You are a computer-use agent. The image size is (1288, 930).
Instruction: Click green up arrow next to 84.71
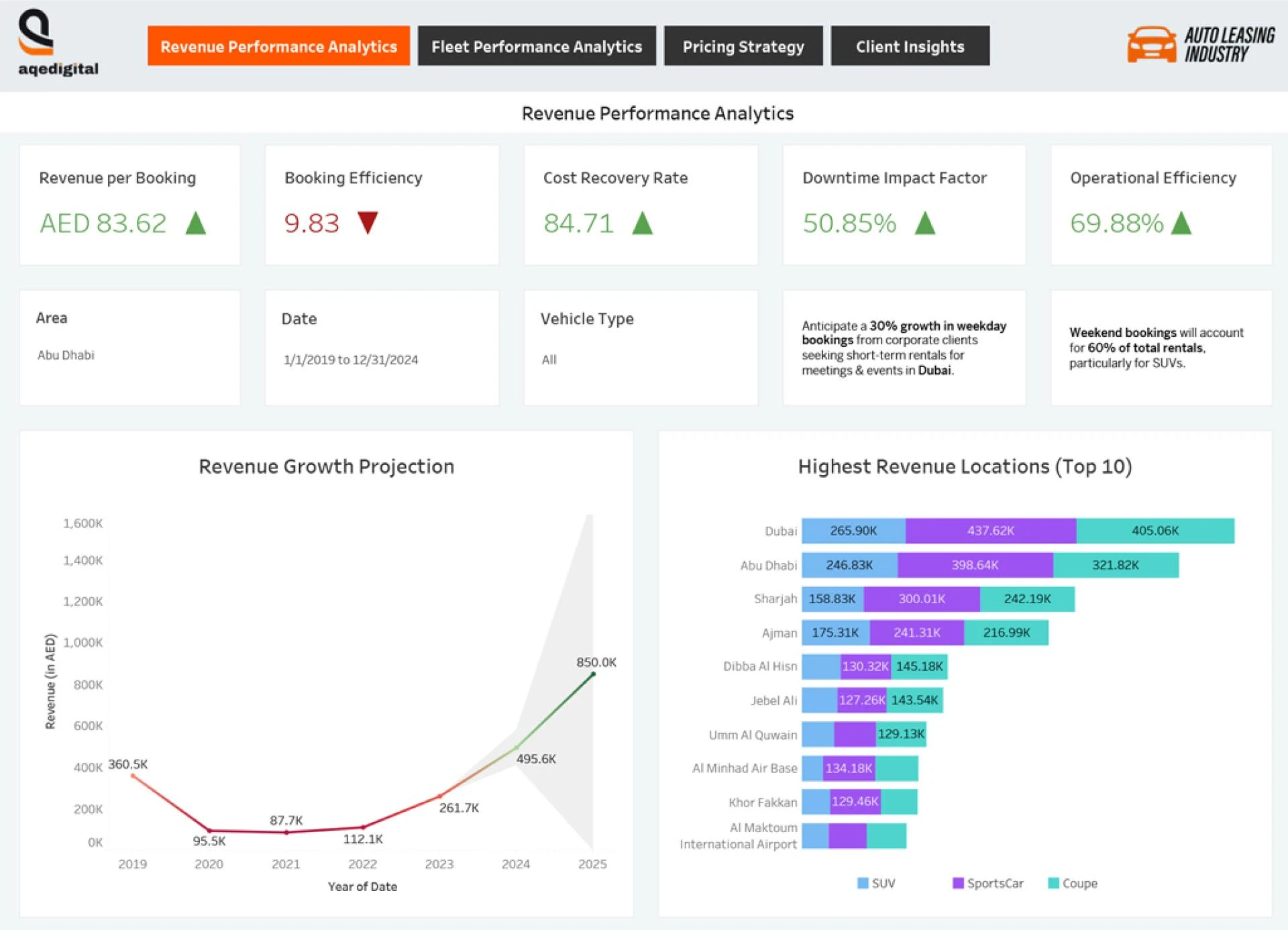642,223
